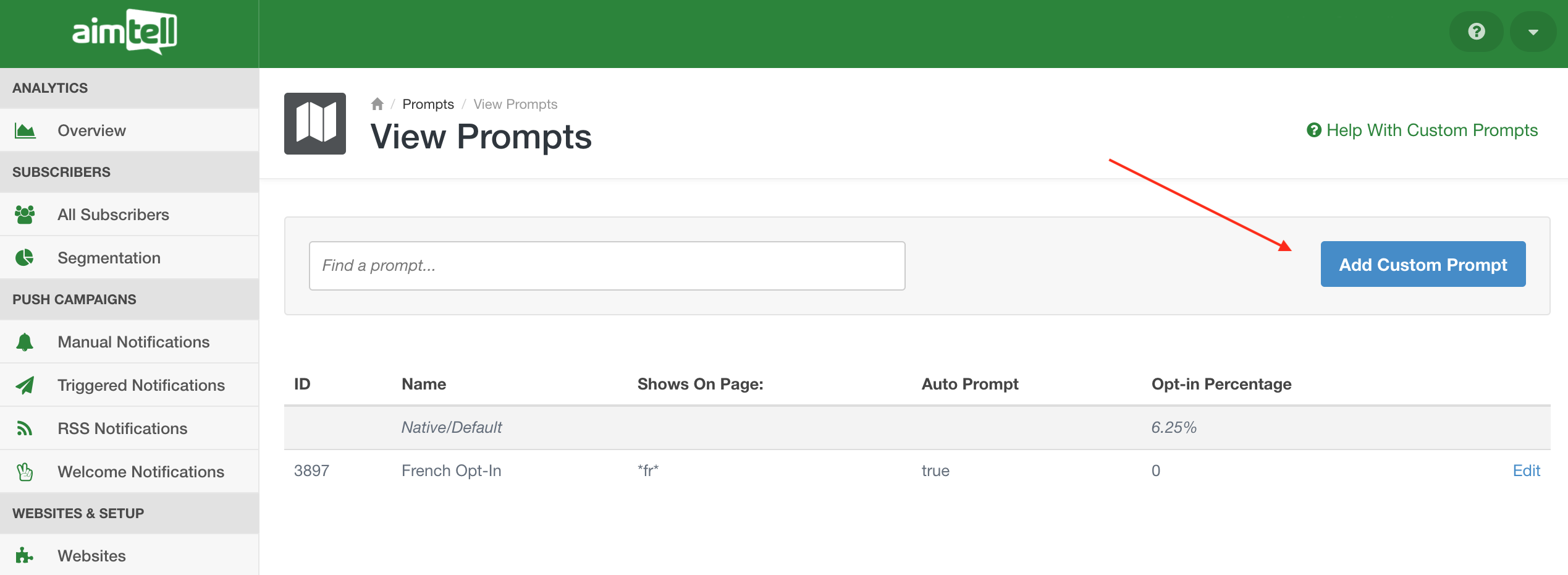
Task: Click the All Subscribers people icon
Action: [25, 215]
